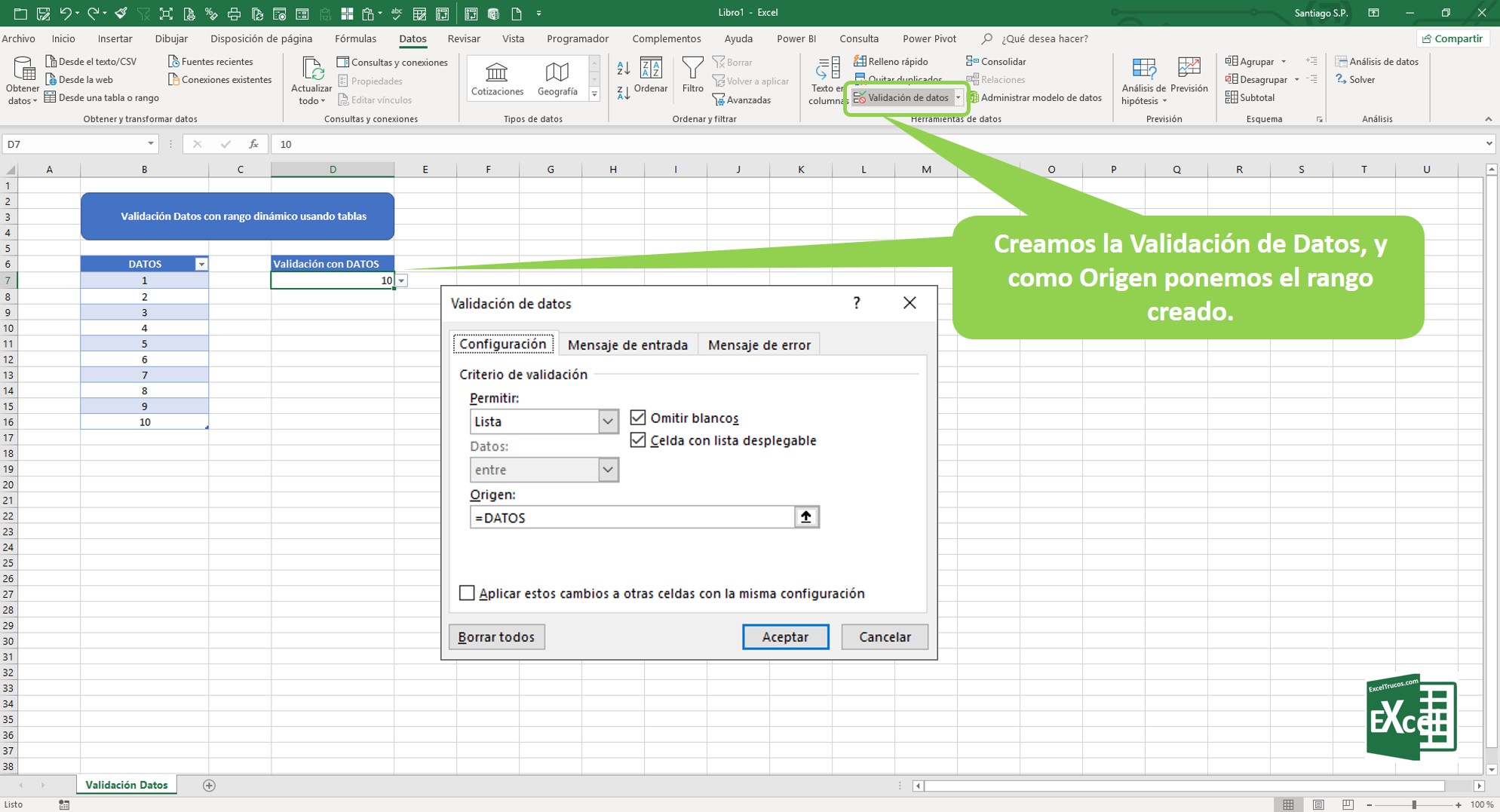Image resolution: width=1500 pixels, height=812 pixels.
Task: Click the Filtro funnel icon
Action: tap(692, 71)
